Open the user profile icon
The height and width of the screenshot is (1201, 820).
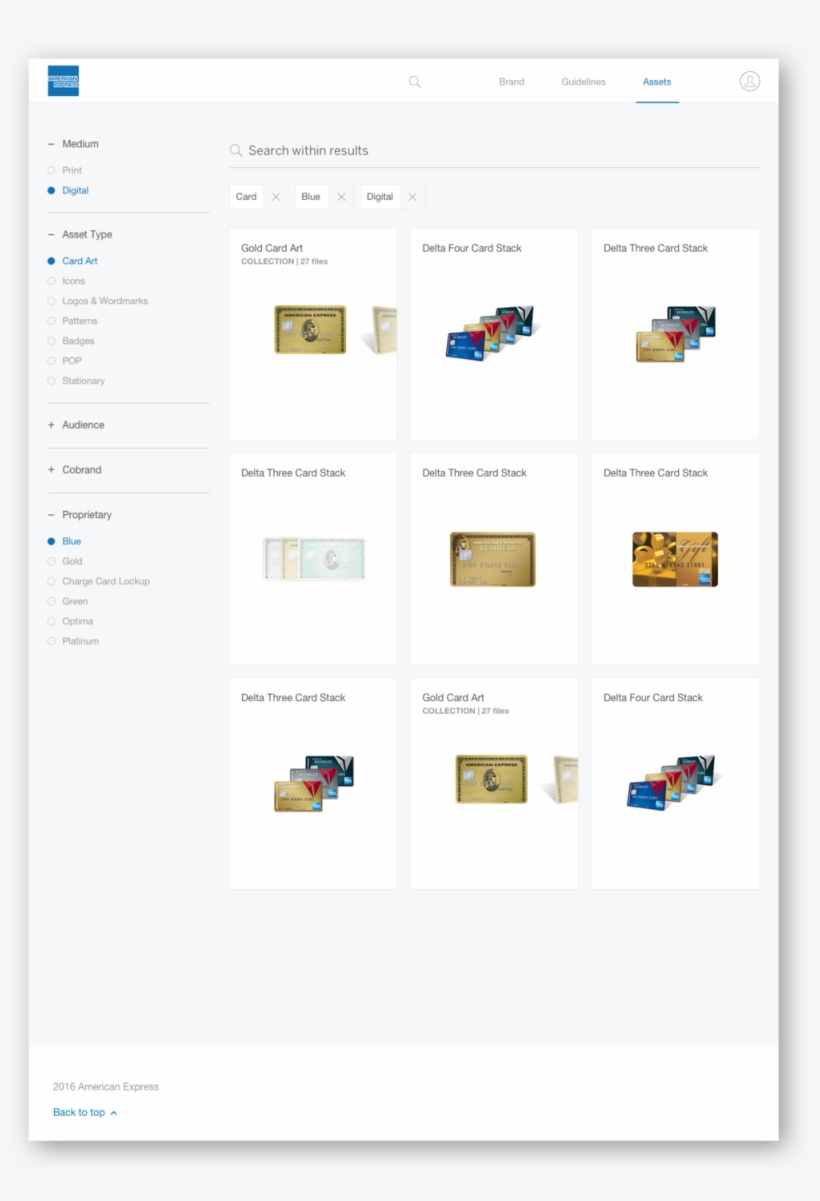point(750,81)
